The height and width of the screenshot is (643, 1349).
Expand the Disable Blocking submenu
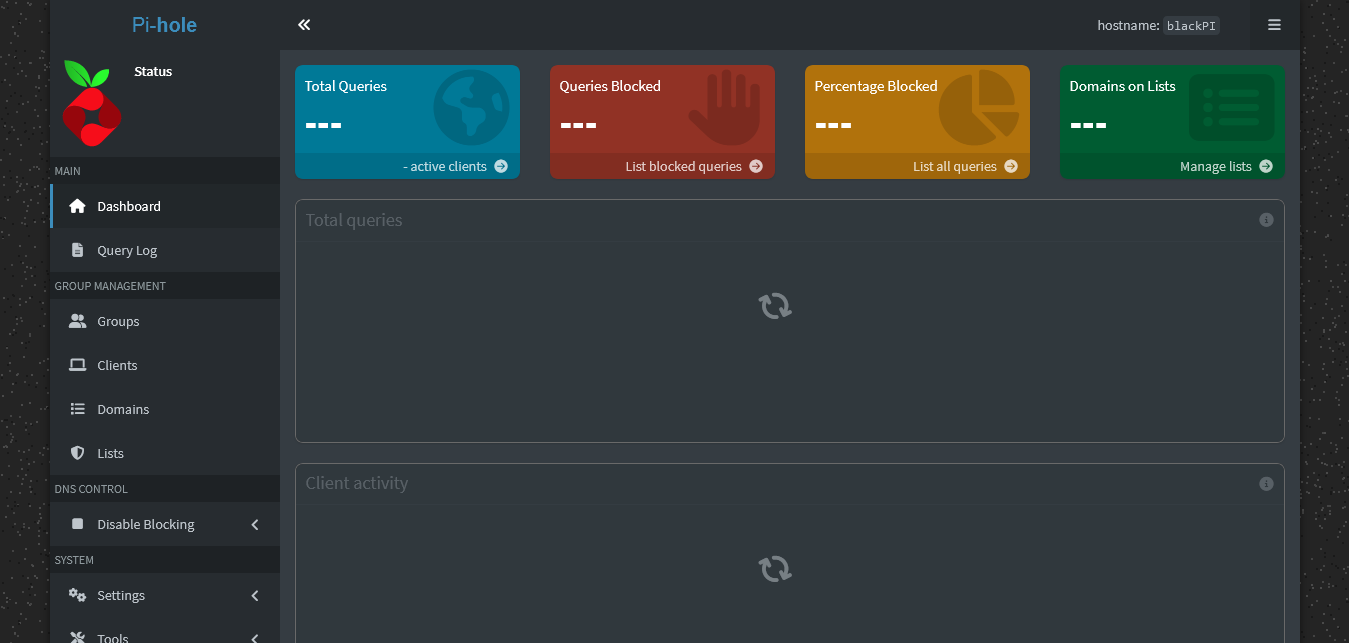(255, 525)
